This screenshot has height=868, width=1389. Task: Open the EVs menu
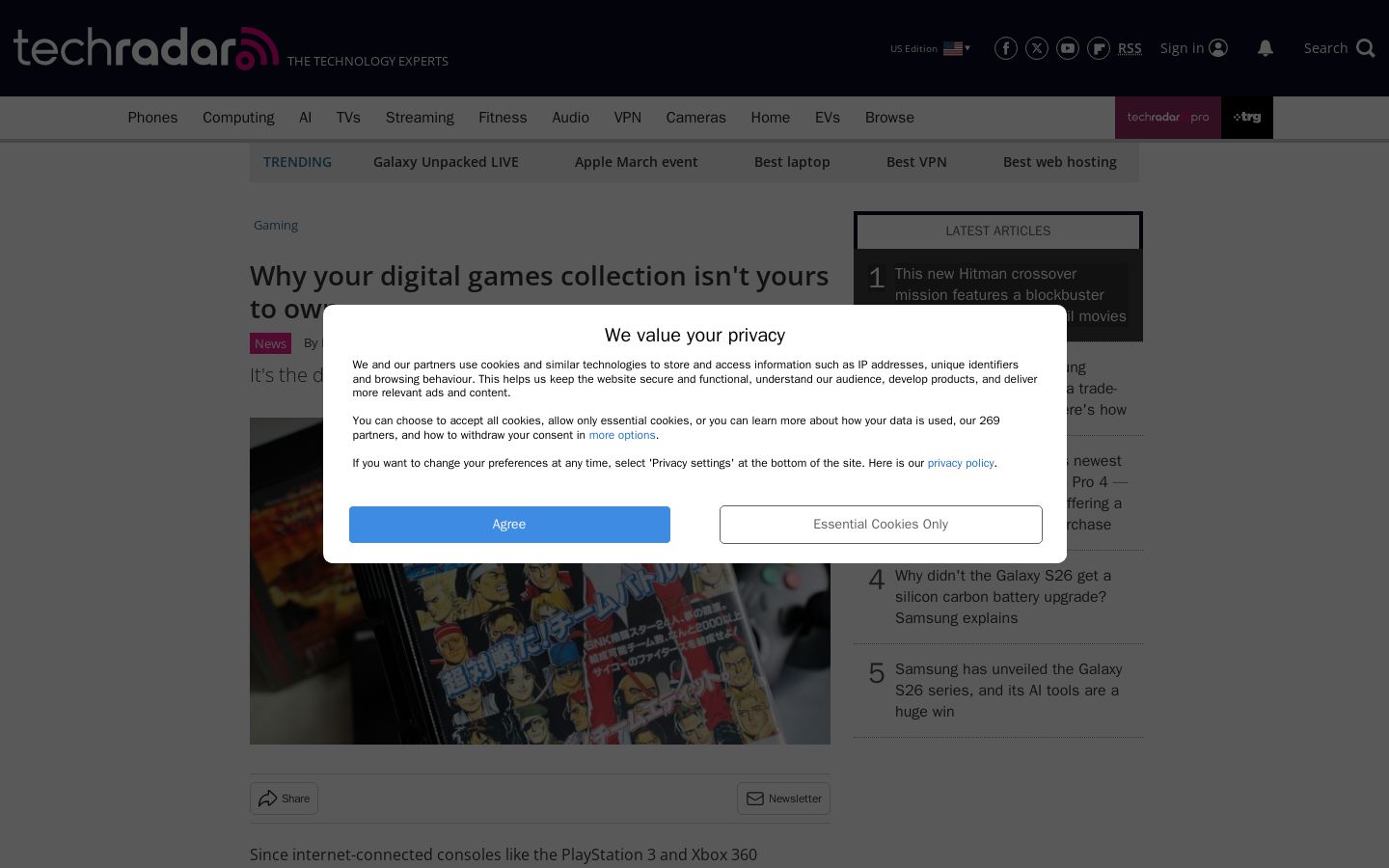[828, 118]
